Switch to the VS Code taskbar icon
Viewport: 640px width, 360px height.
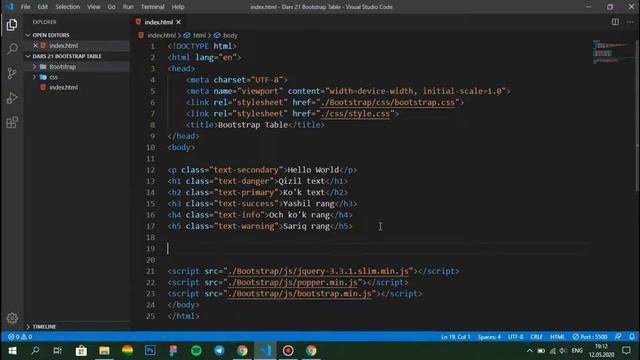(265, 351)
